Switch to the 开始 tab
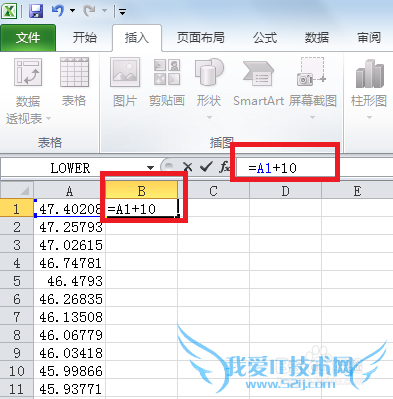This screenshot has width=393, height=399. [x=85, y=38]
